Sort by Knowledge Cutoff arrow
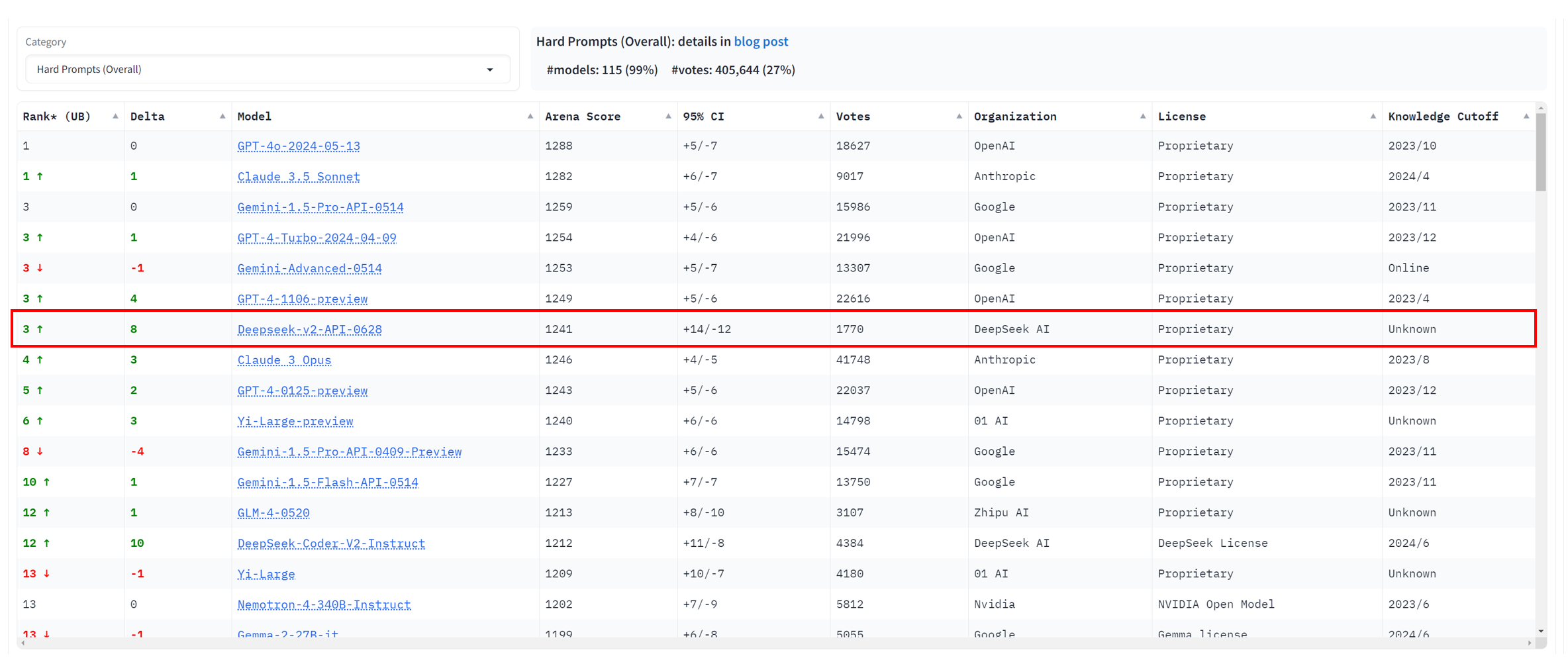 [x=1526, y=117]
